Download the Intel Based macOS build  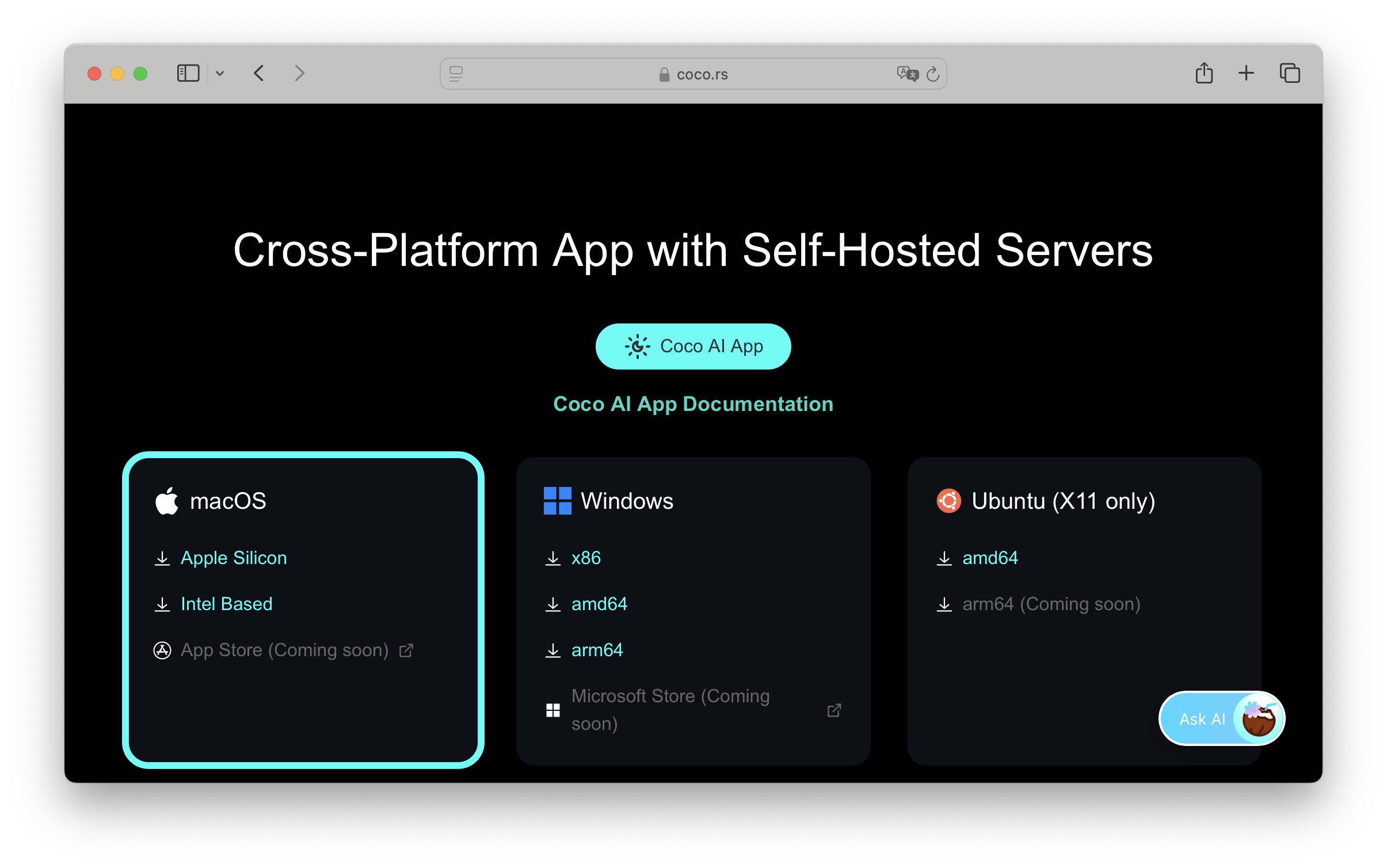pos(226,604)
